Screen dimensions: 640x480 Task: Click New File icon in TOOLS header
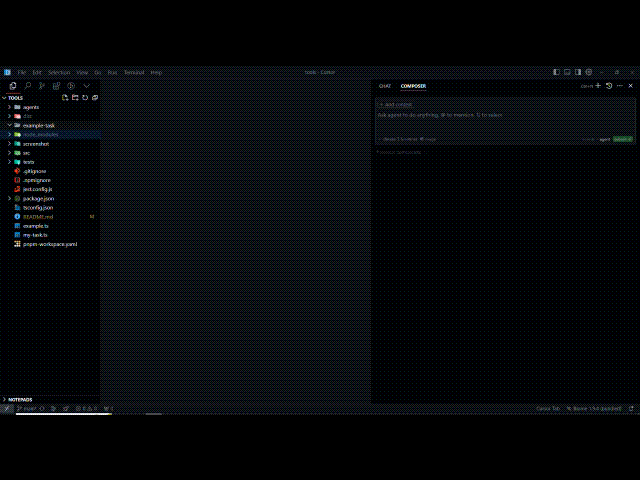65,98
